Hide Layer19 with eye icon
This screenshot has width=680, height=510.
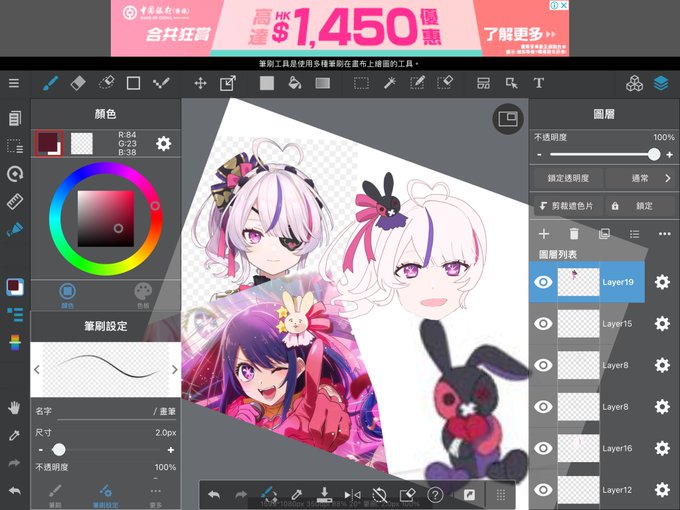pyautogui.click(x=543, y=282)
